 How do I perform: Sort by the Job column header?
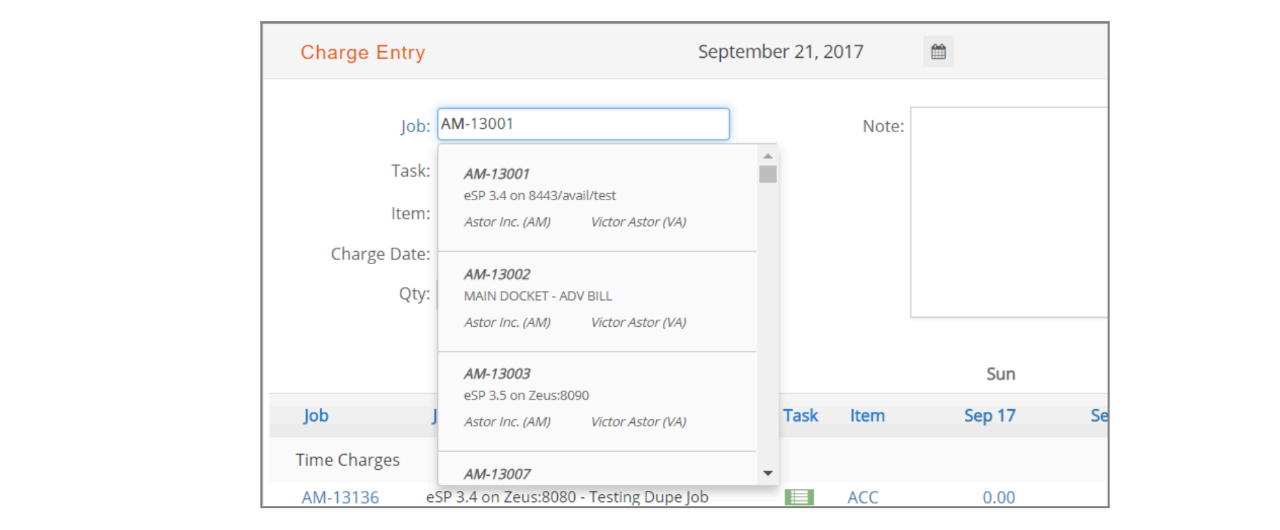[x=316, y=415]
